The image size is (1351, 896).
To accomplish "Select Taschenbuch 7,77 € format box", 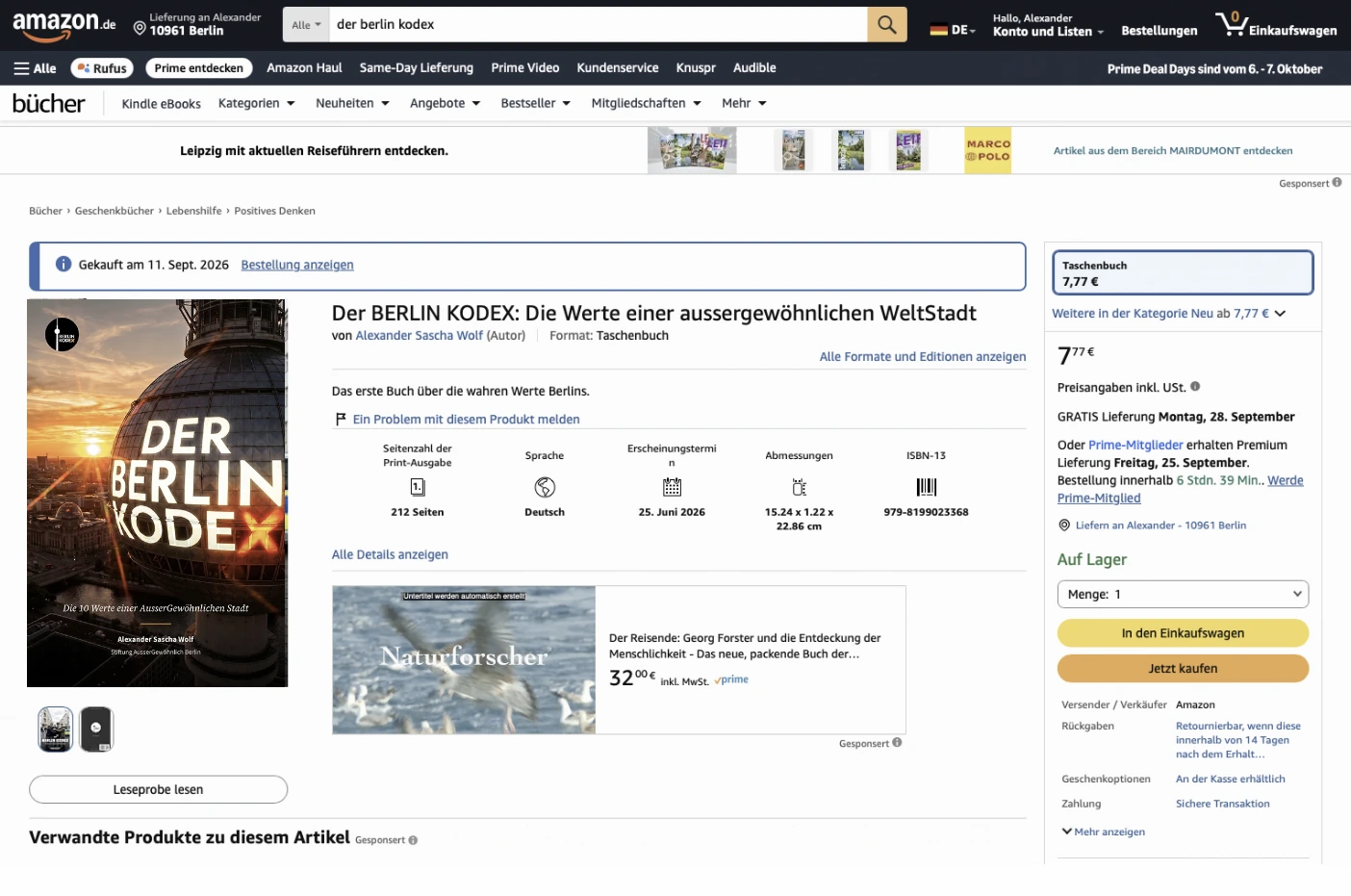I will pyautogui.click(x=1183, y=273).
